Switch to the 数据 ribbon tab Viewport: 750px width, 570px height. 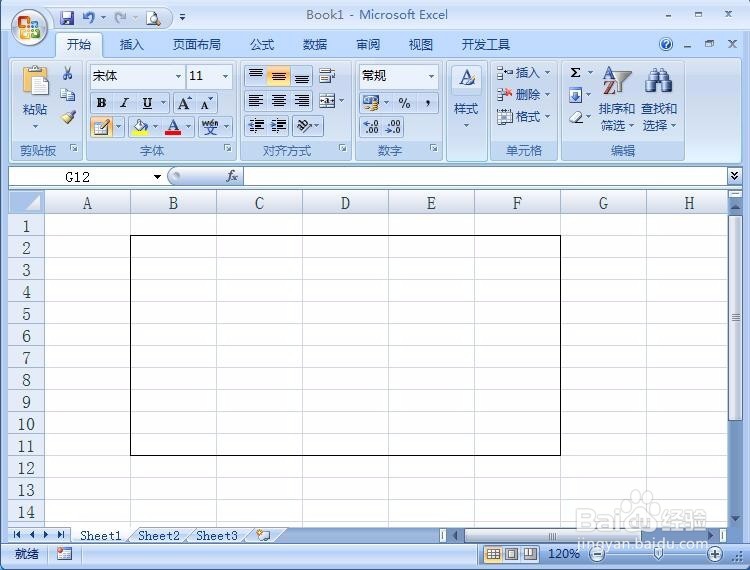[x=315, y=45]
